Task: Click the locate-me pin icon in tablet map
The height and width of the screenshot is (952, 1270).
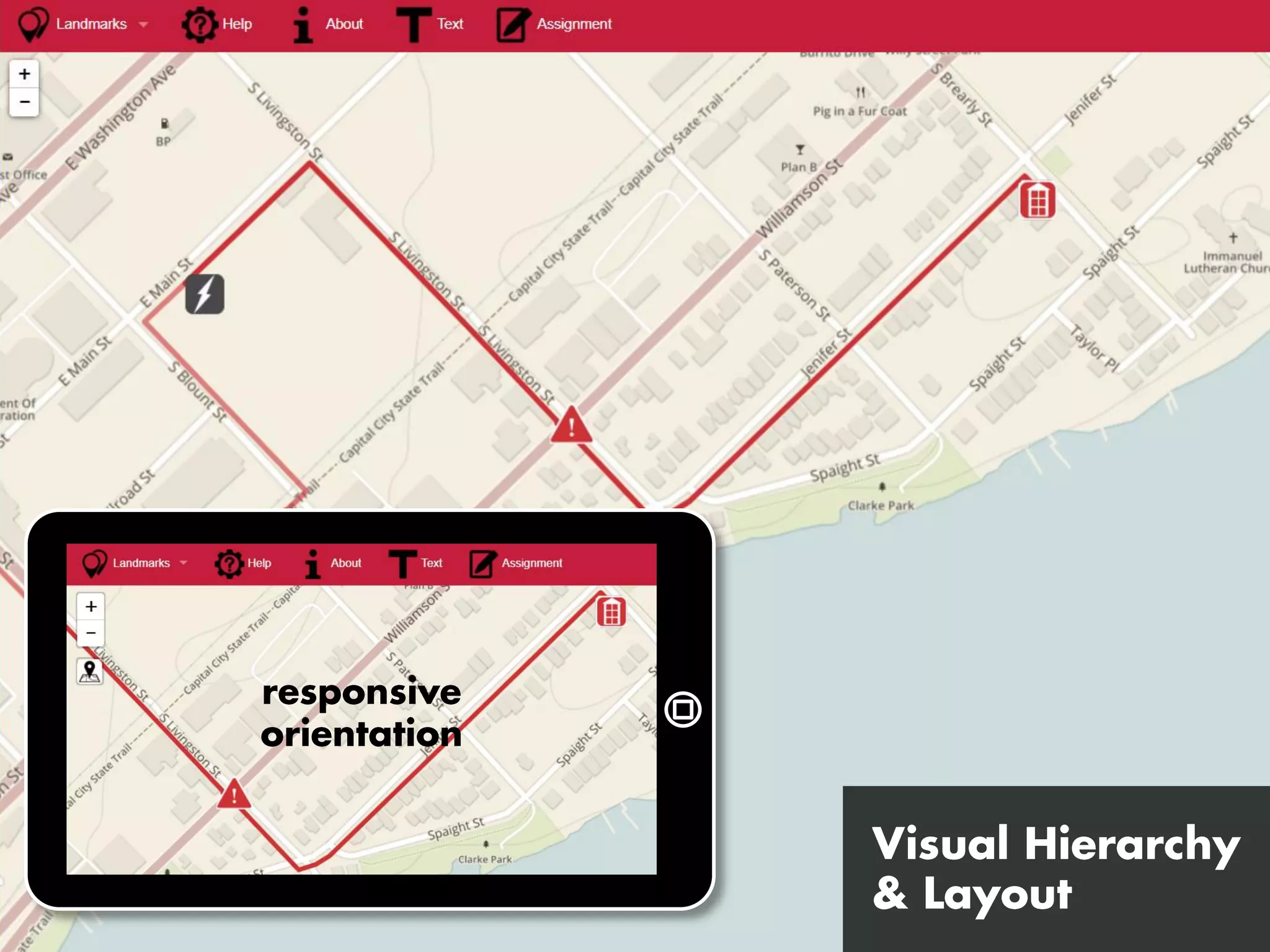Action: click(x=90, y=671)
